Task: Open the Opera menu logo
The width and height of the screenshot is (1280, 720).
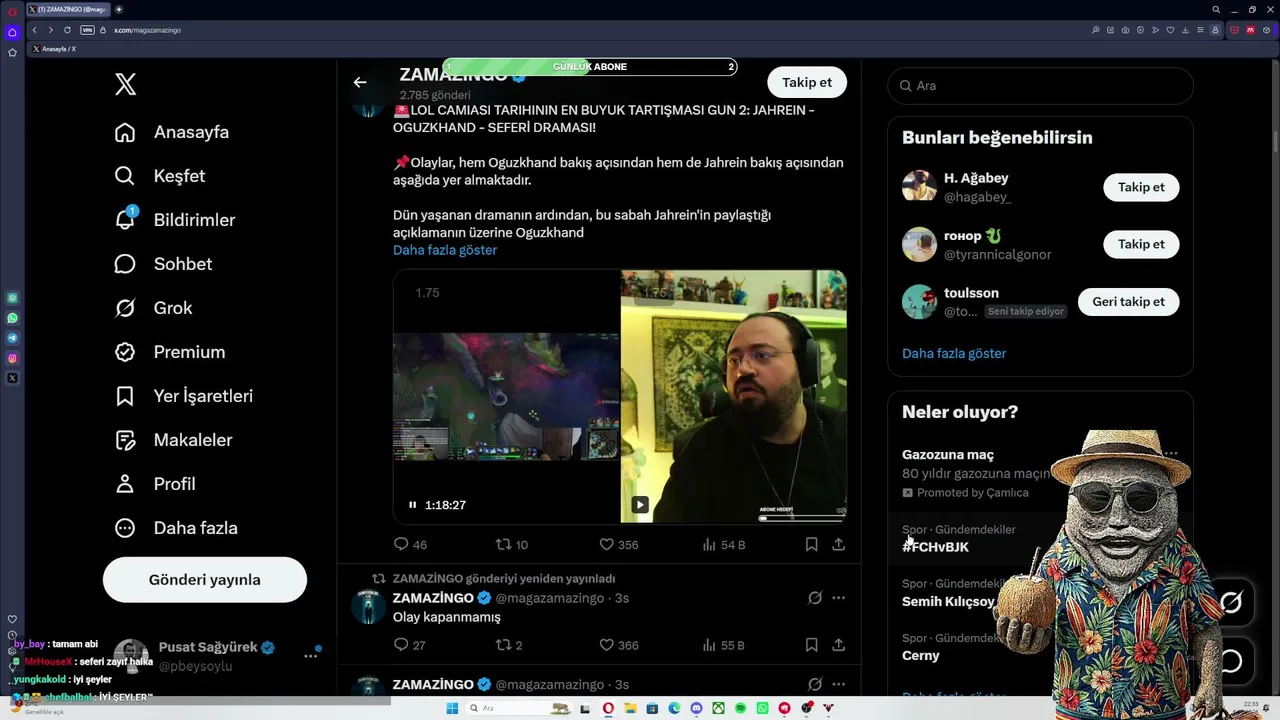Action: [12, 11]
